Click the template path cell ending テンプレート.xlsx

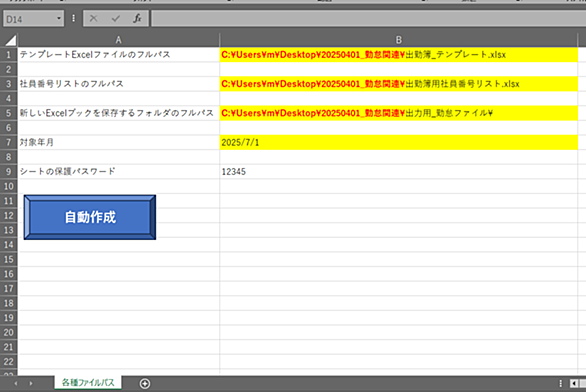pos(398,55)
